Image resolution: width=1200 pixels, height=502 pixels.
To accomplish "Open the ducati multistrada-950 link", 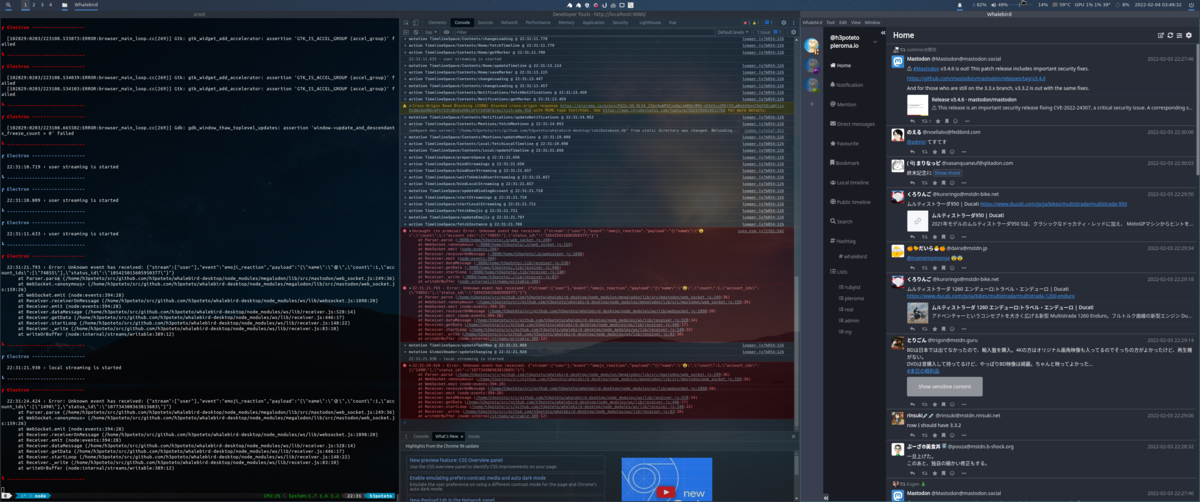I will tap(1051, 203).
